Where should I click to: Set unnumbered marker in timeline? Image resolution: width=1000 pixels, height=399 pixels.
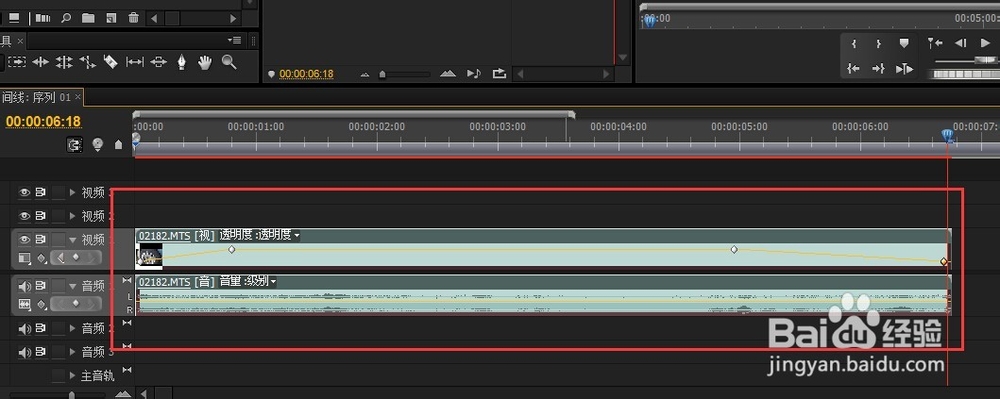tap(118, 145)
